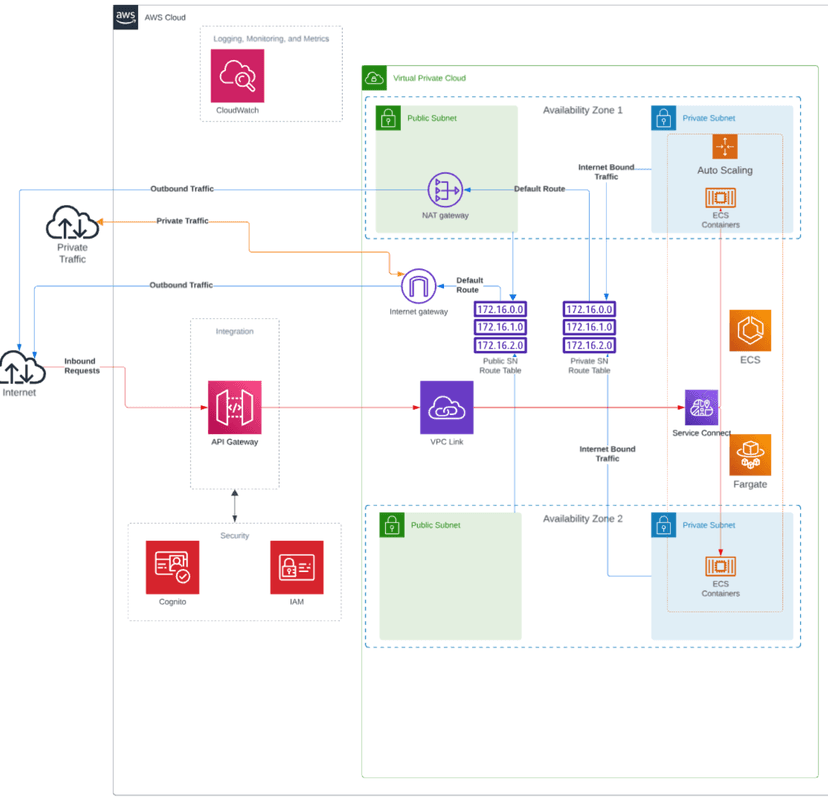828x800 pixels.
Task: Click the Availability Zone 1 label
Action: (x=582, y=110)
